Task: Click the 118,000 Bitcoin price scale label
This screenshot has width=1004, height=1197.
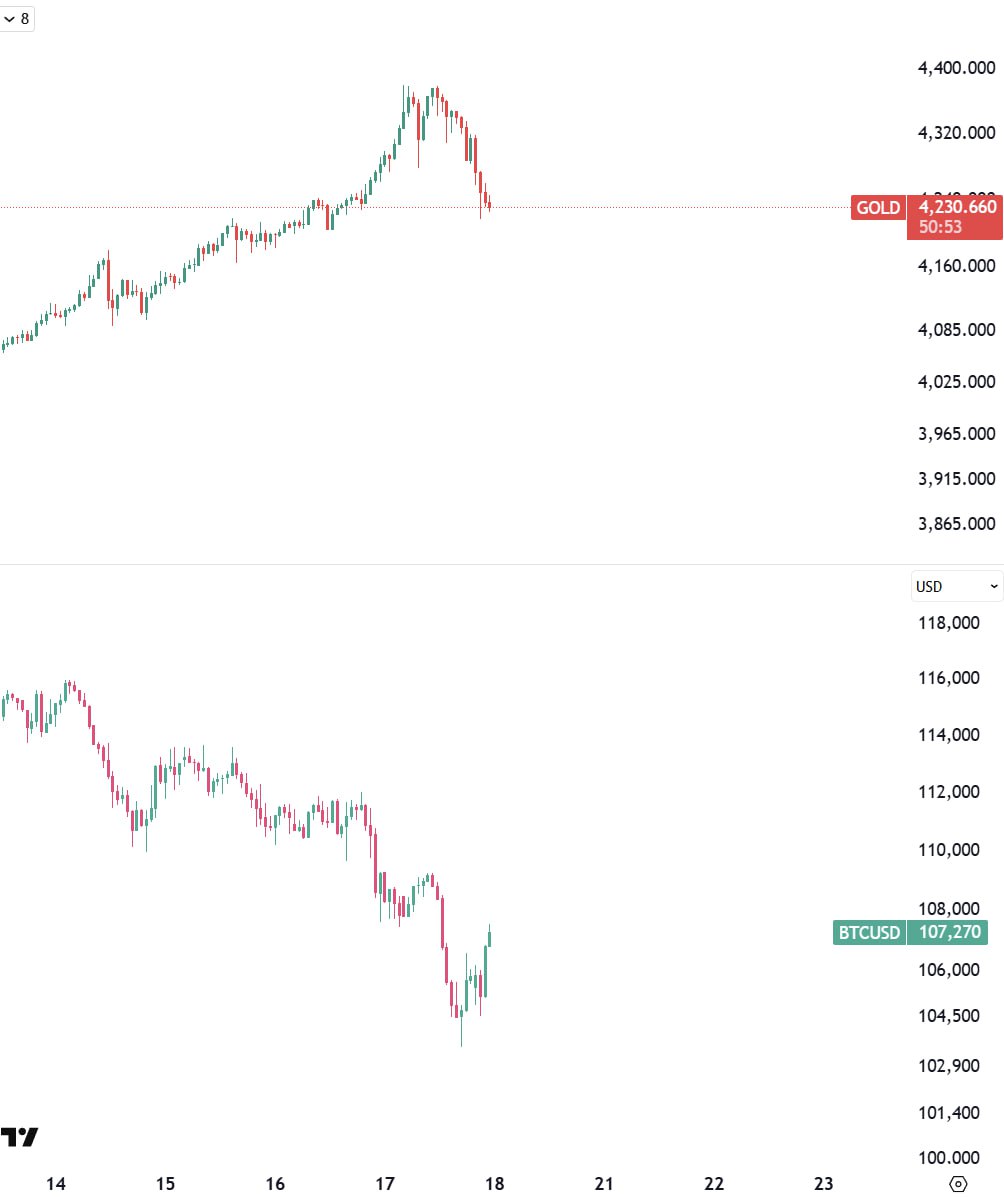Action: 949,623
